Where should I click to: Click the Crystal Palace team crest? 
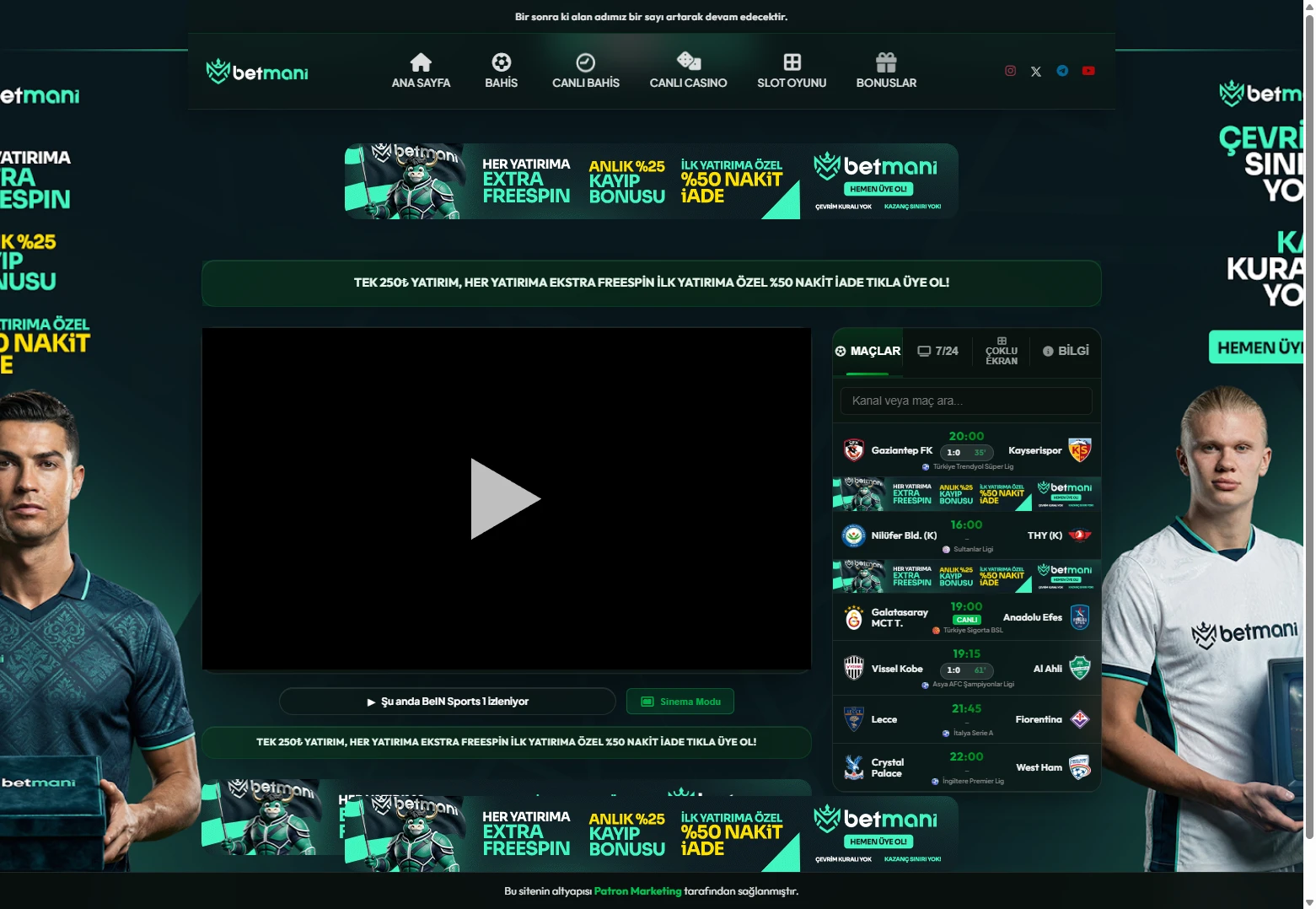point(854,767)
